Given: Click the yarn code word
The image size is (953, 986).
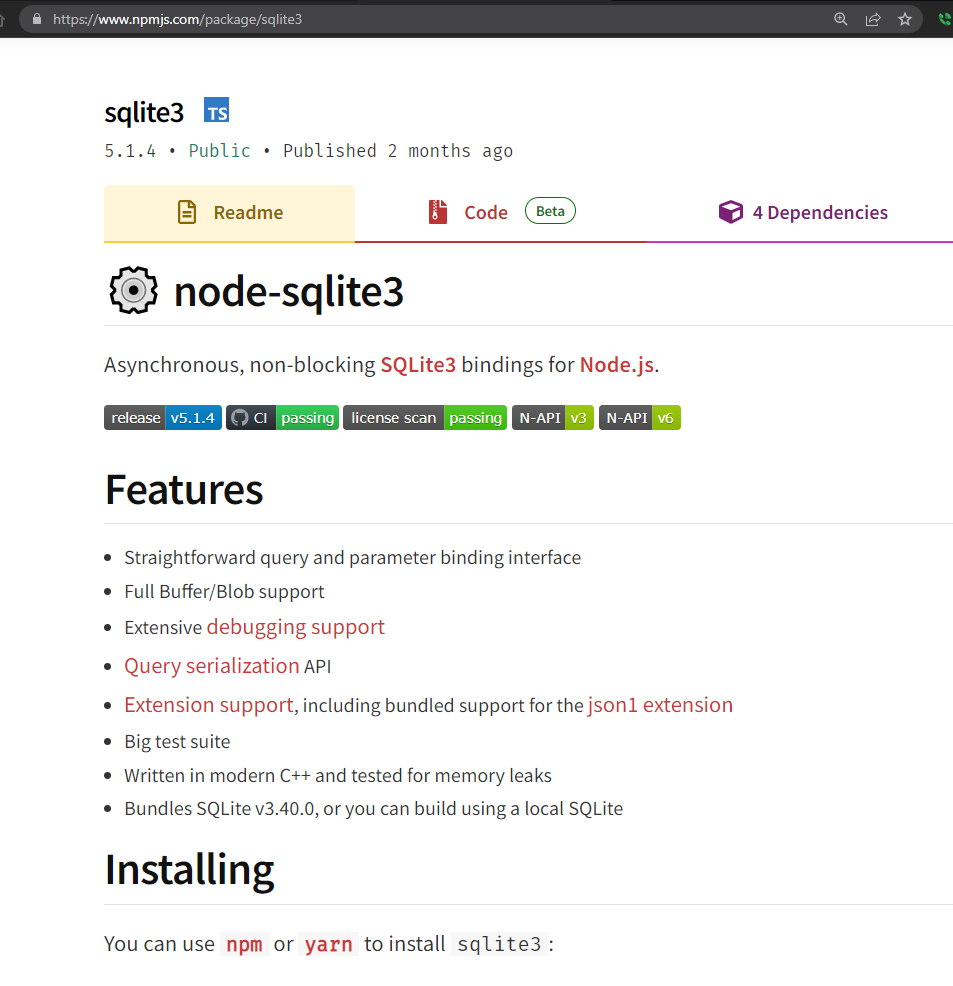Looking at the screenshot, I should tap(328, 944).
